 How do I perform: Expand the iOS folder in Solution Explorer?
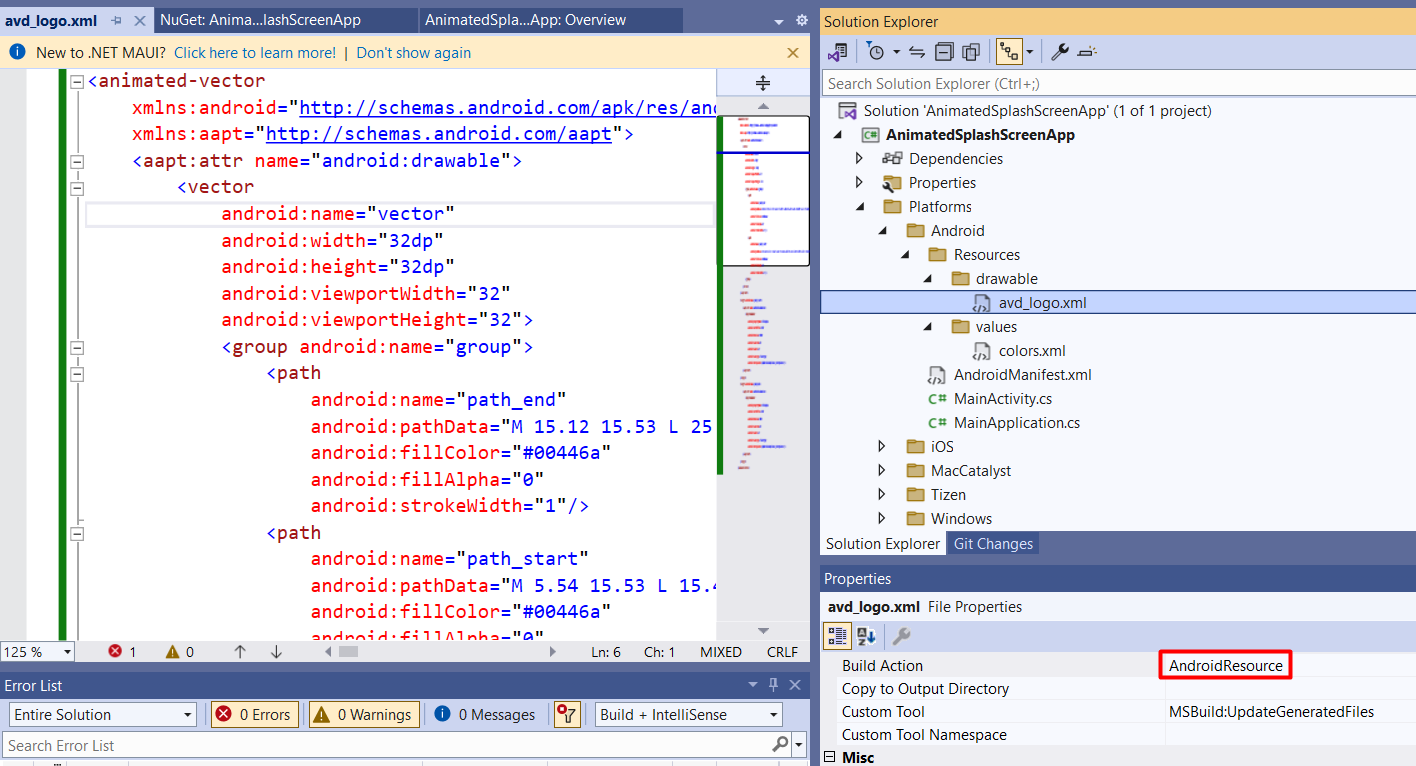[x=881, y=446]
